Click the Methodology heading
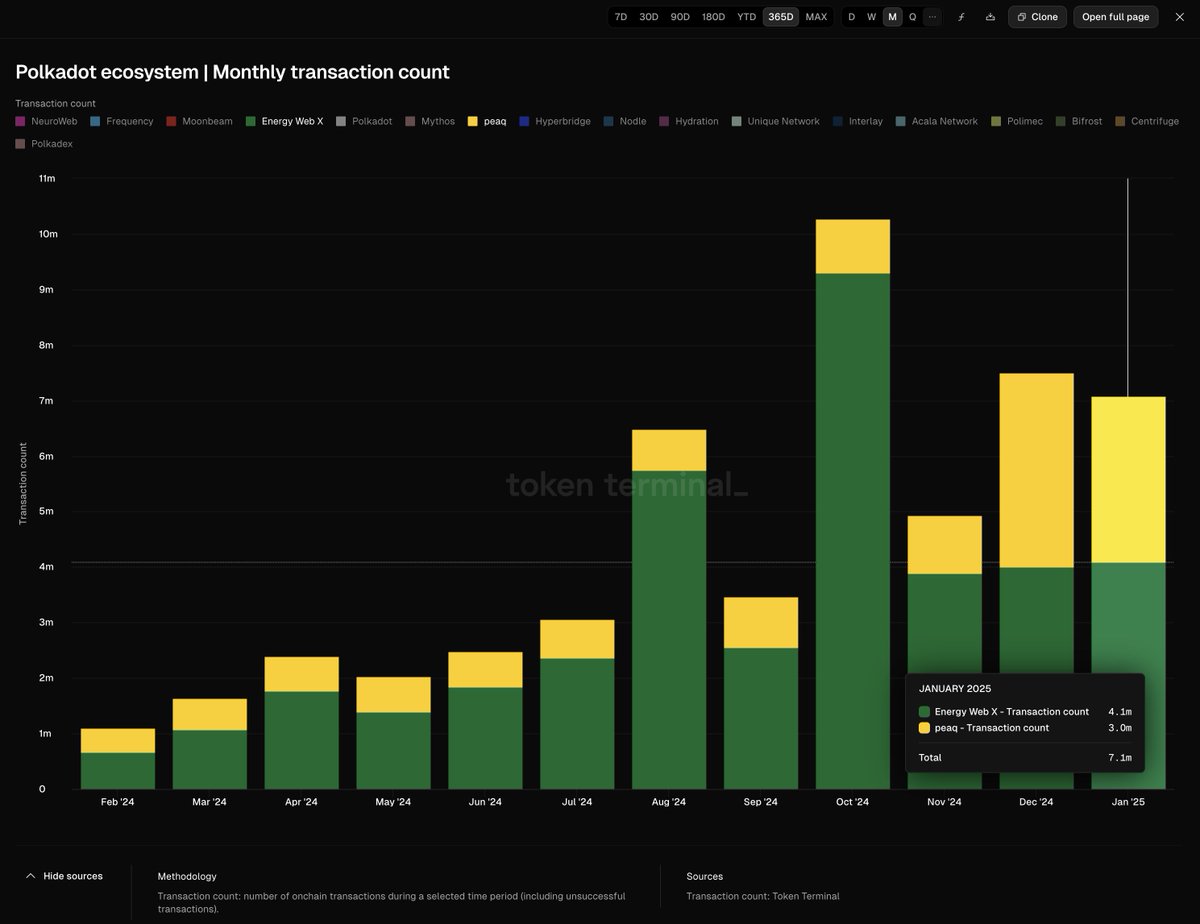 [187, 876]
